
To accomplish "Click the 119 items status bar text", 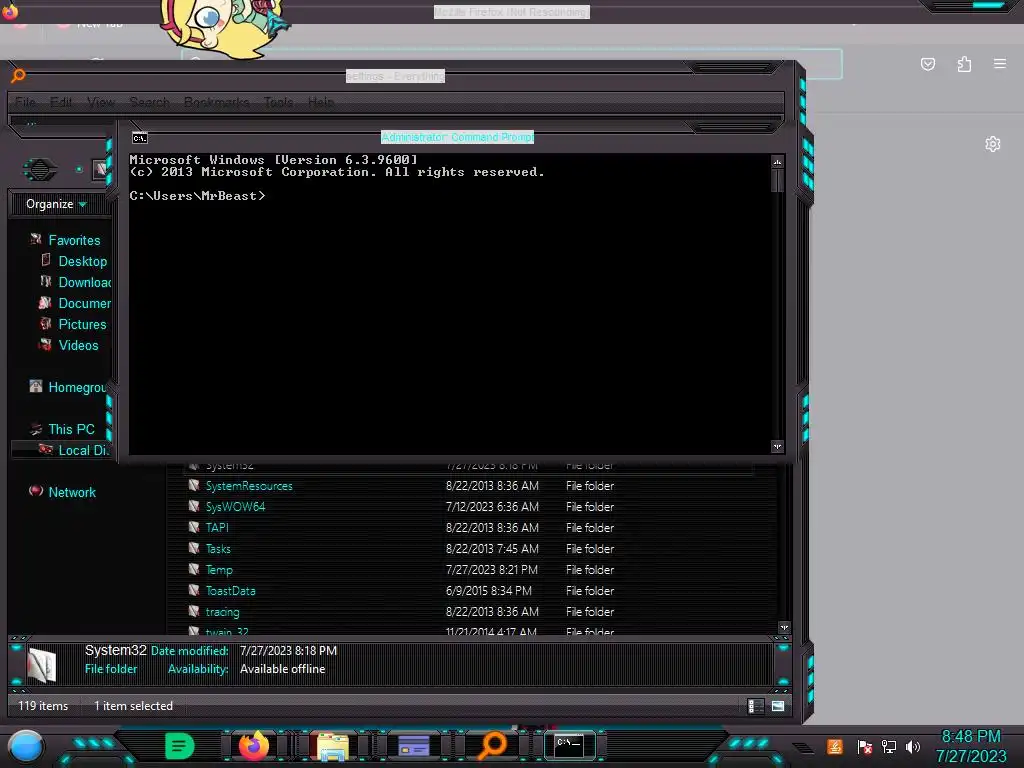I will 43,706.
